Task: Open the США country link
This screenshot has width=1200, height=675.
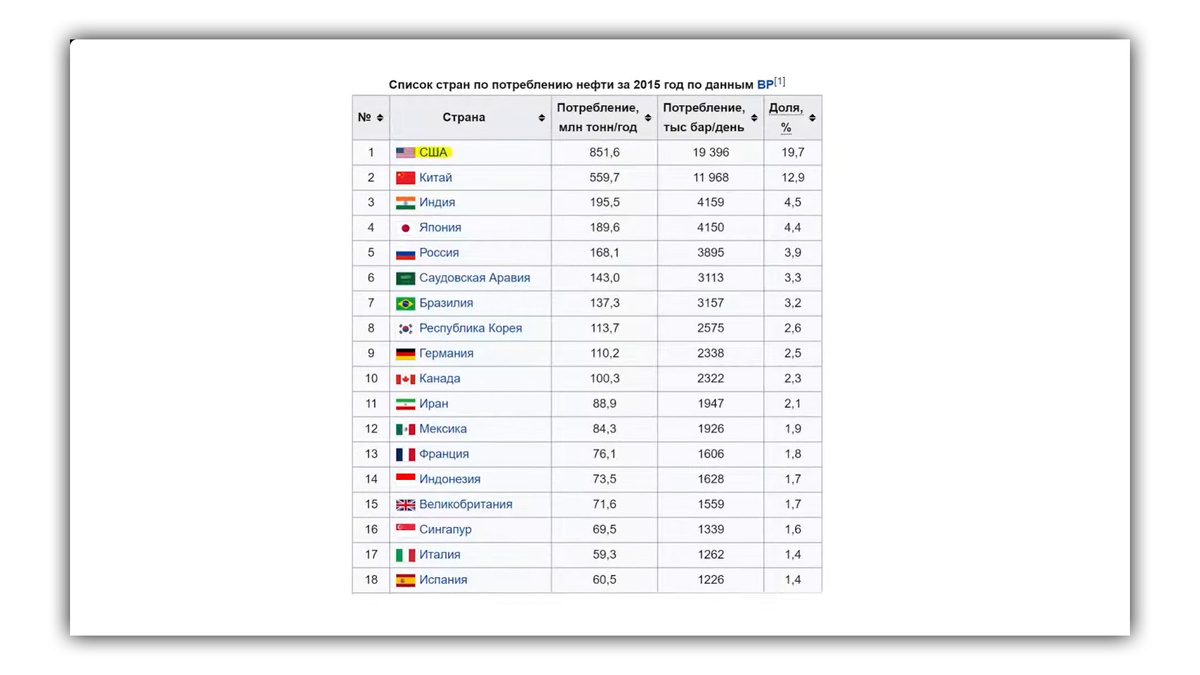Action: click(x=433, y=152)
